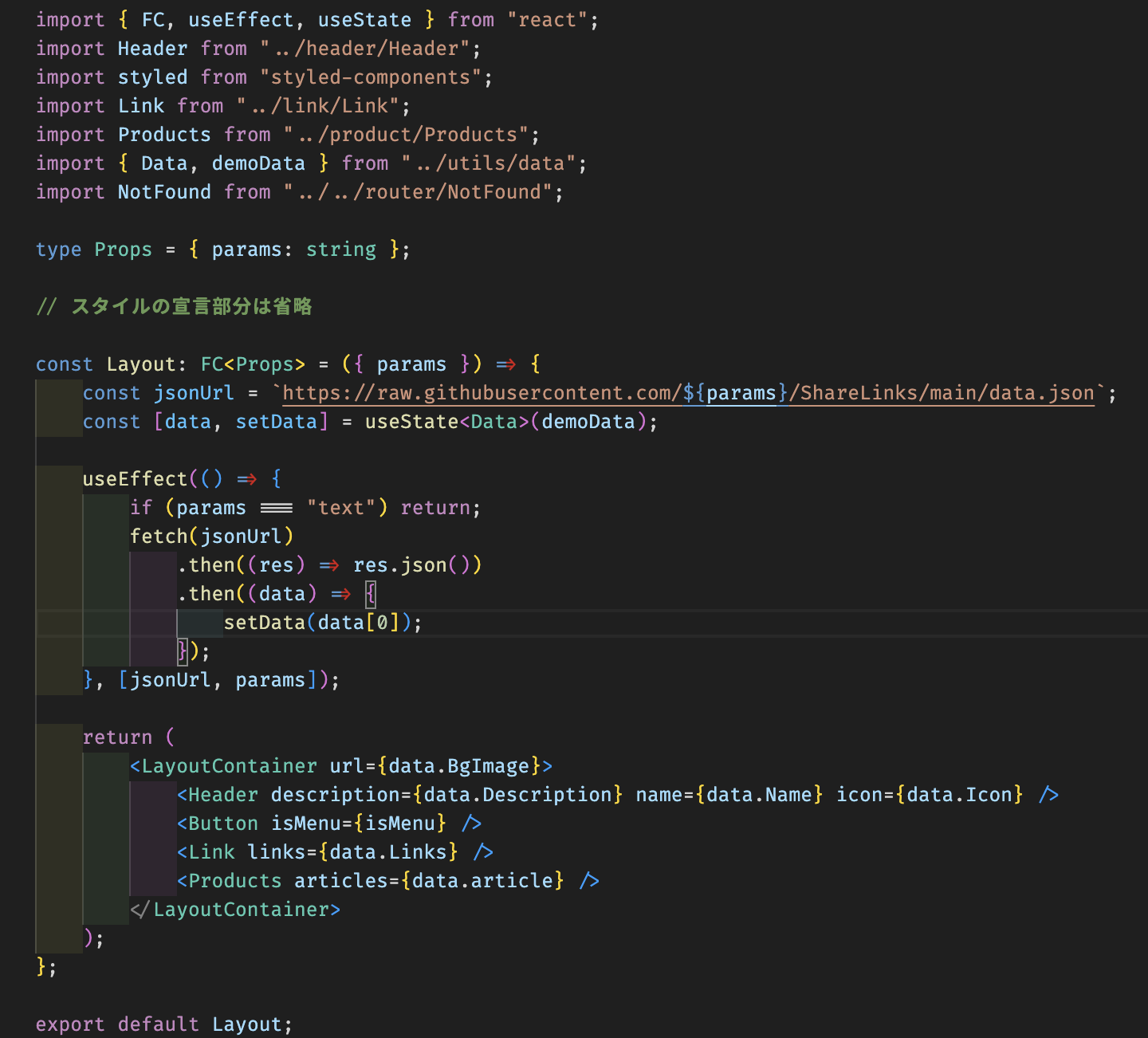1148x1038 pixels.
Task: Place cursor on the Japanese comment line
Action: 191,307
